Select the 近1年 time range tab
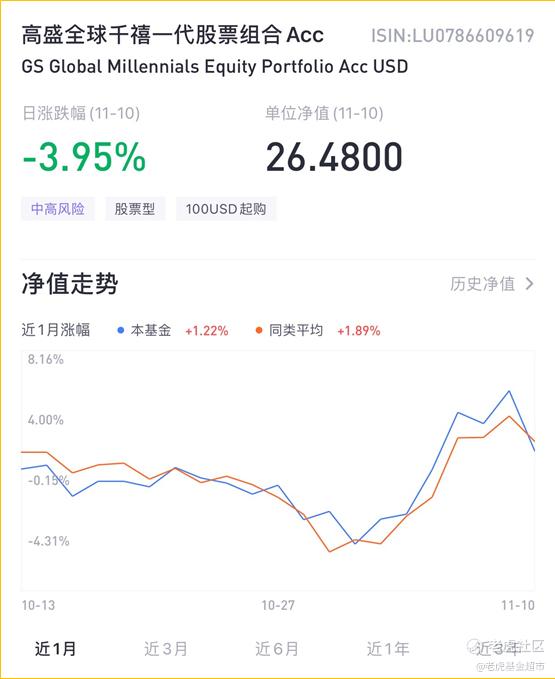The width and height of the screenshot is (555, 679). (x=388, y=649)
